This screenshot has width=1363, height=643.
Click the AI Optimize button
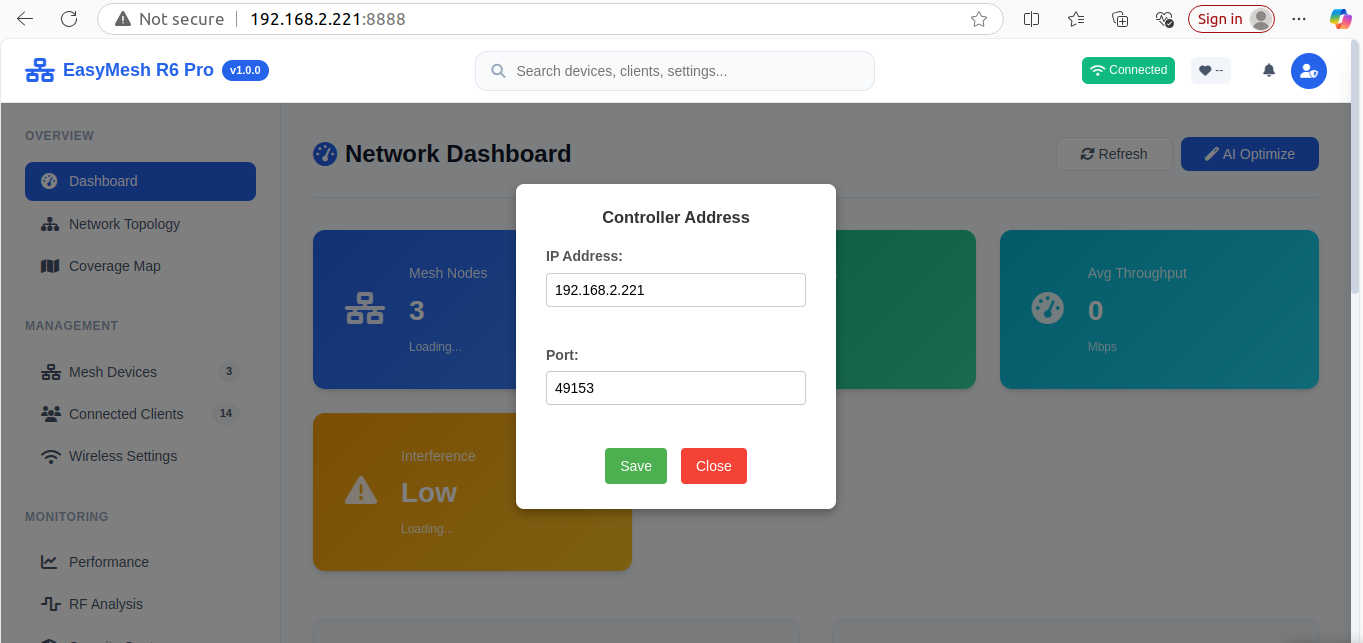(x=1249, y=154)
